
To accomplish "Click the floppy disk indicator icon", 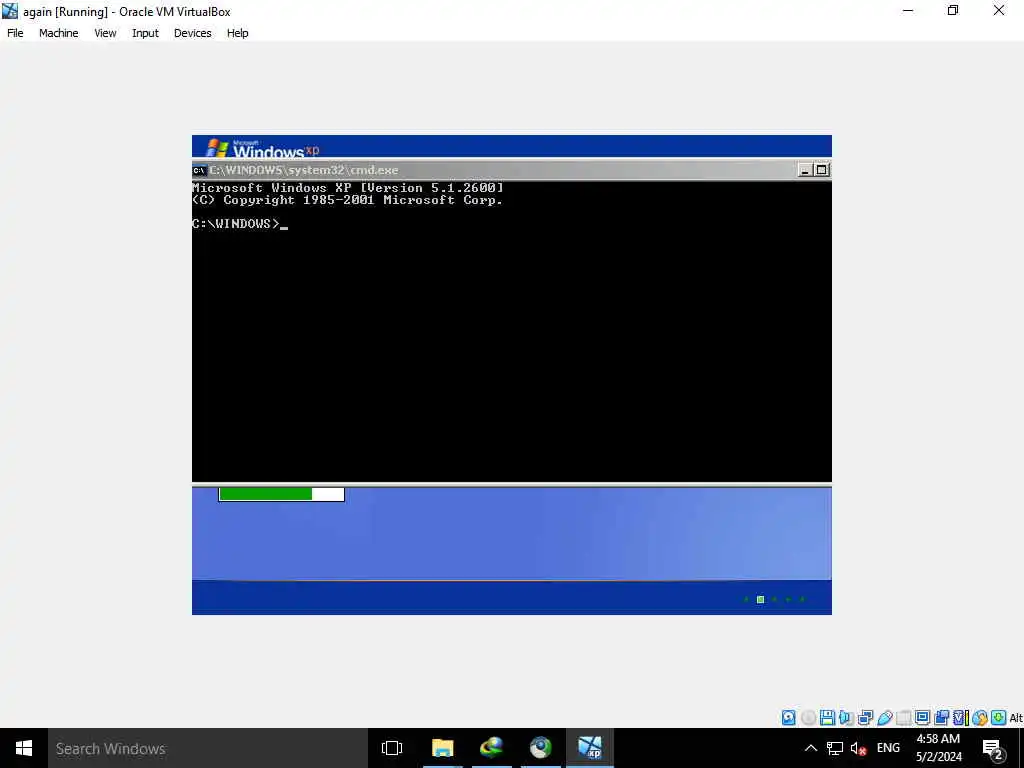I will [827, 718].
